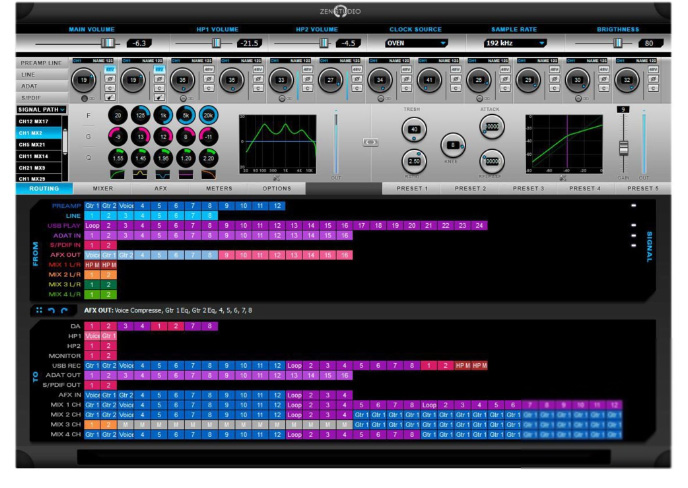Select the low-cut EQ filter shape icon
Image resolution: width=688 pixels, height=488 pixels.
pos(119,174)
